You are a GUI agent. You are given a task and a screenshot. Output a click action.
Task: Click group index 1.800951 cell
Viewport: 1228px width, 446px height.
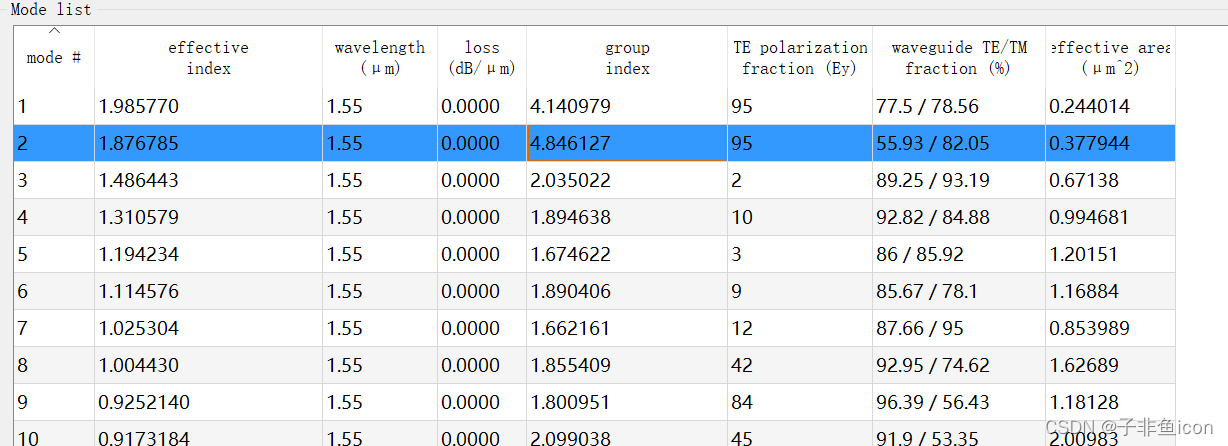pos(627,402)
